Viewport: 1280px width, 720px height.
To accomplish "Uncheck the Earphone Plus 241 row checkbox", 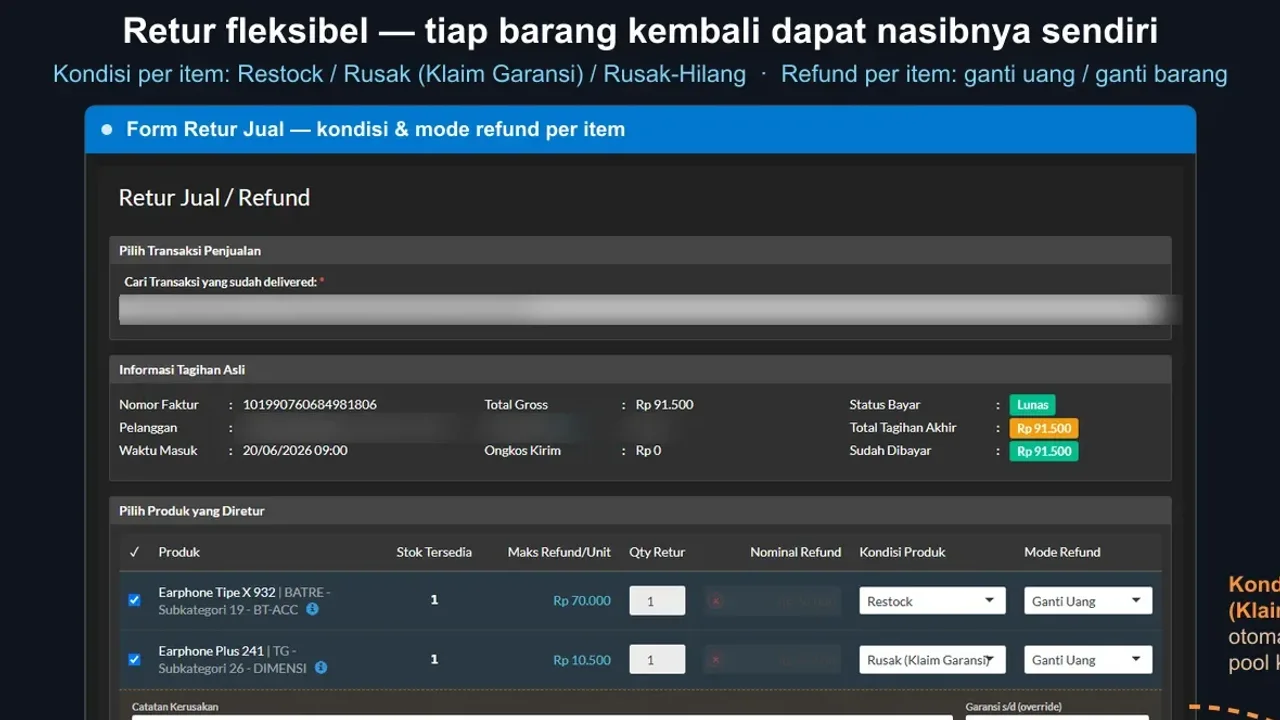I will 134,659.
